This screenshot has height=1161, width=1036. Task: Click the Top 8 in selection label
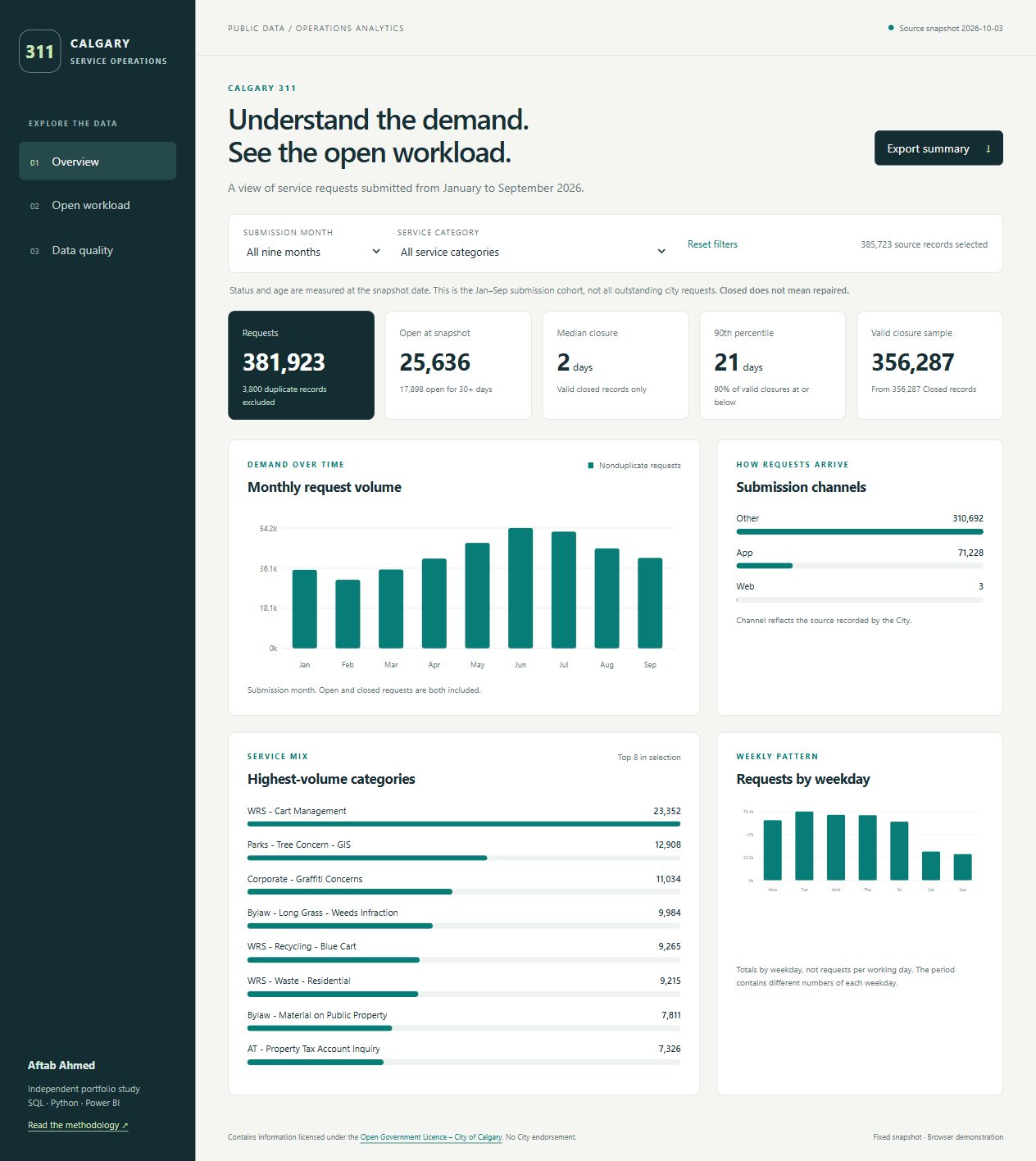coord(649,758)
